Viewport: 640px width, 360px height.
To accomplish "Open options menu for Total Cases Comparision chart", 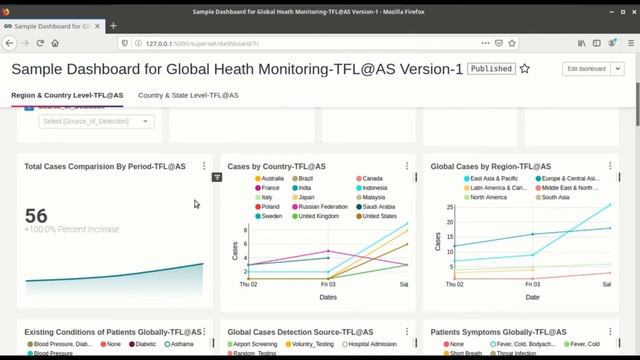I will [204, 166].
